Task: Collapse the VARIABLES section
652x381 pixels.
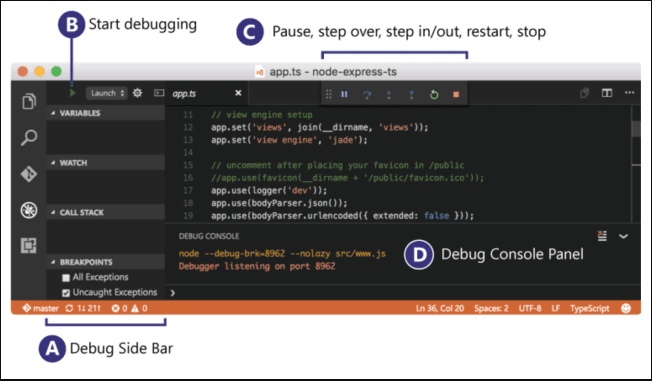Action: 106,113
